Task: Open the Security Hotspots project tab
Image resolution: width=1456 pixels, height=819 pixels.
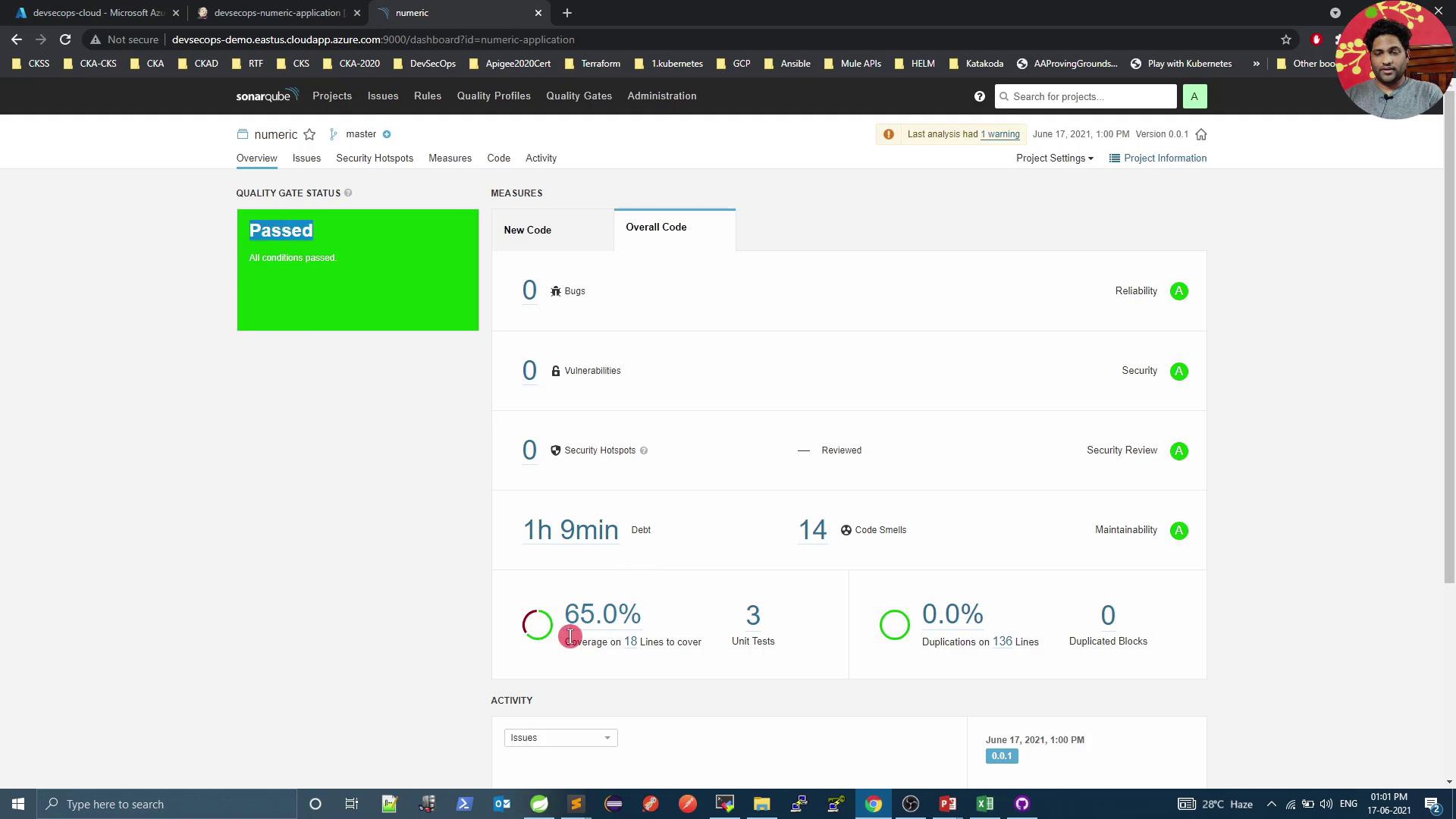Action: point(375,158)
